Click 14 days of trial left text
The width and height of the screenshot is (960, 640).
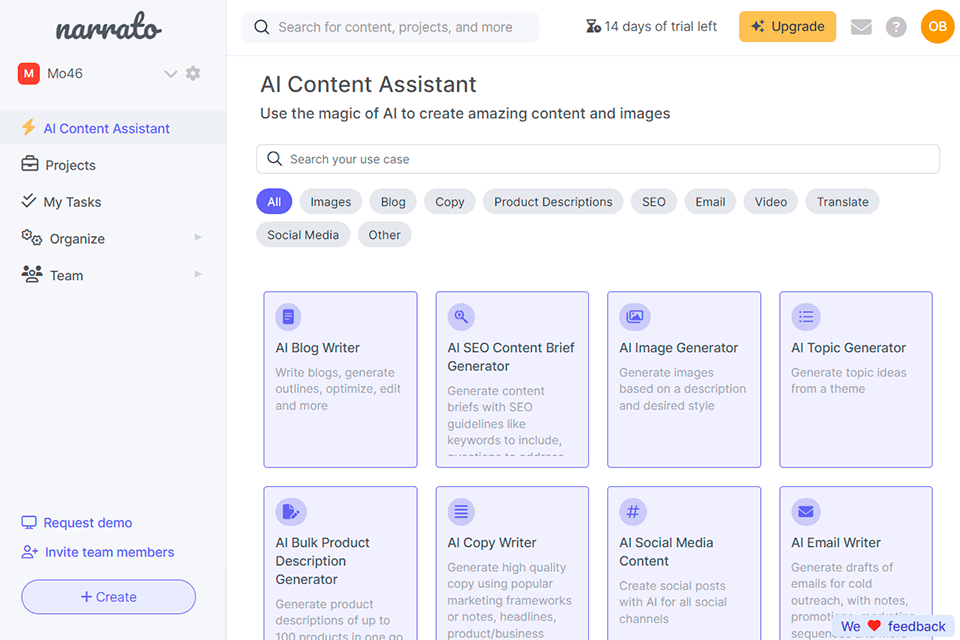coord(660,26)
